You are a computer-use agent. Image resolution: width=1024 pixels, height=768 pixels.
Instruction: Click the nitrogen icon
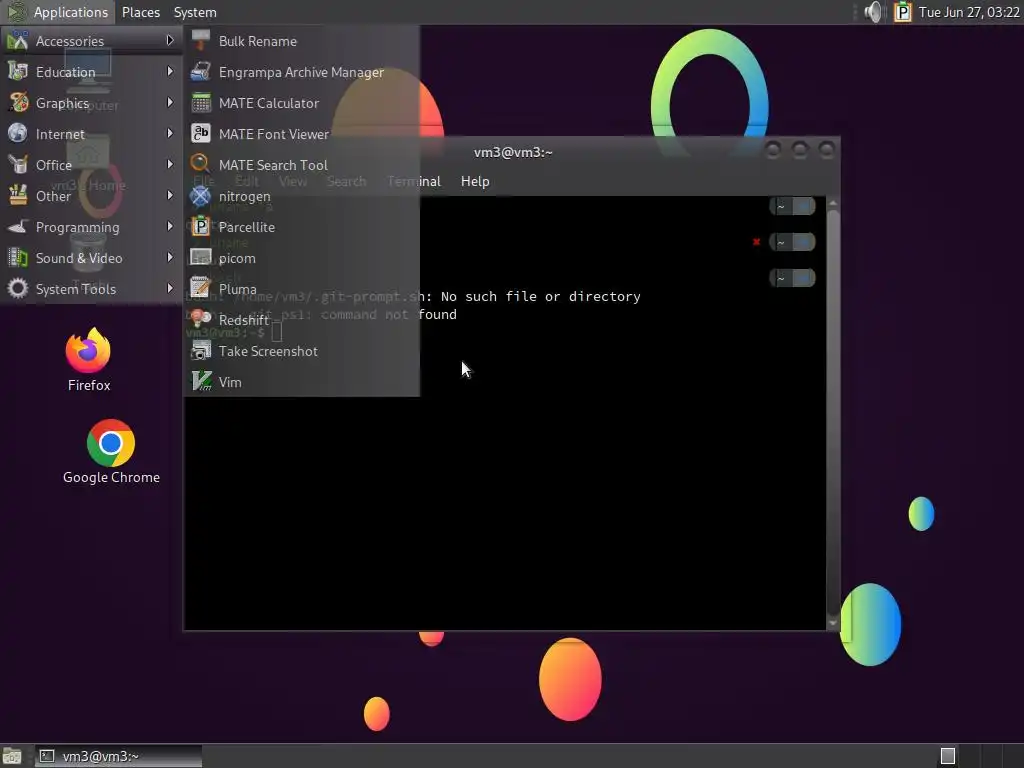point(200,195)
